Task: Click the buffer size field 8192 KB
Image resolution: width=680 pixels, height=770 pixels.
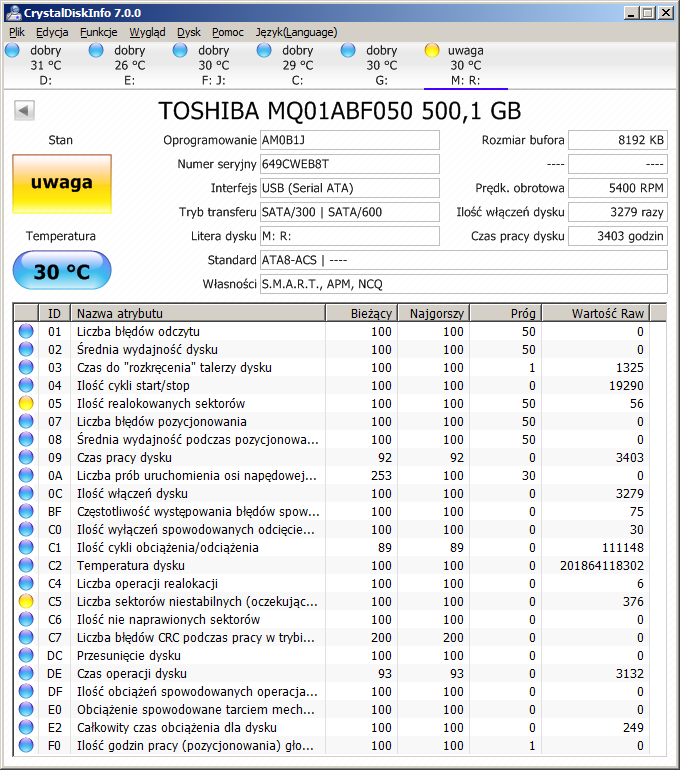Action: pyautogui.click(x=618, y=140)
